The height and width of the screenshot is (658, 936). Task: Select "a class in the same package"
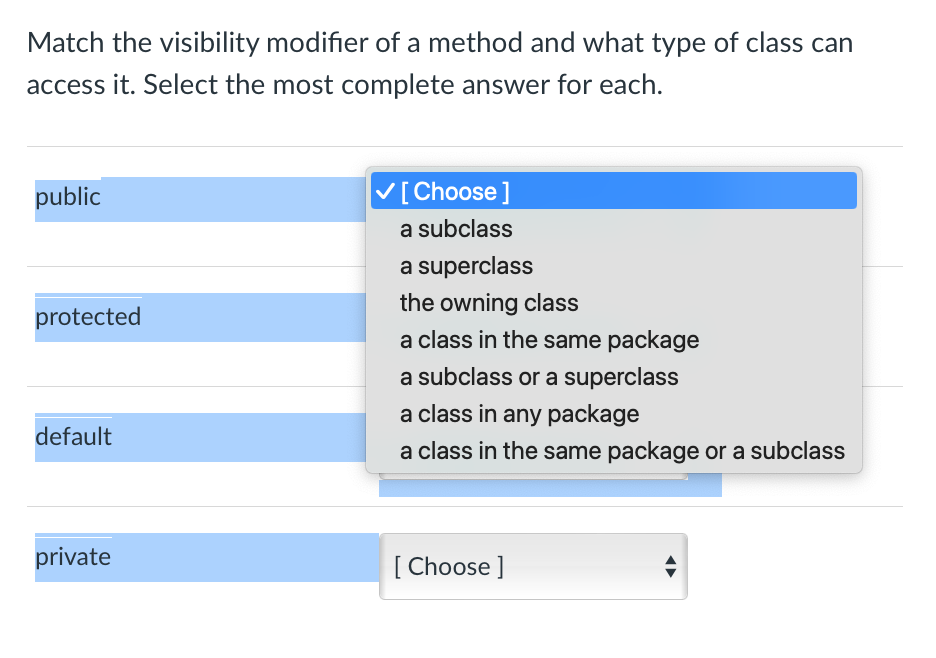549,340
